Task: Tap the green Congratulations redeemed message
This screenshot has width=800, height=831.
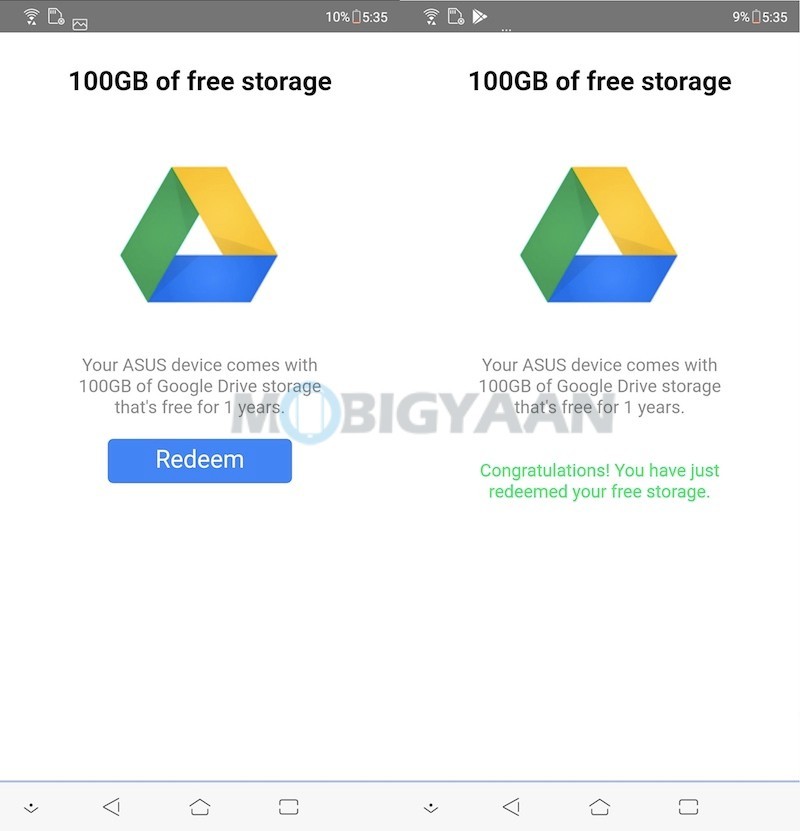Action: pos(599,481)
